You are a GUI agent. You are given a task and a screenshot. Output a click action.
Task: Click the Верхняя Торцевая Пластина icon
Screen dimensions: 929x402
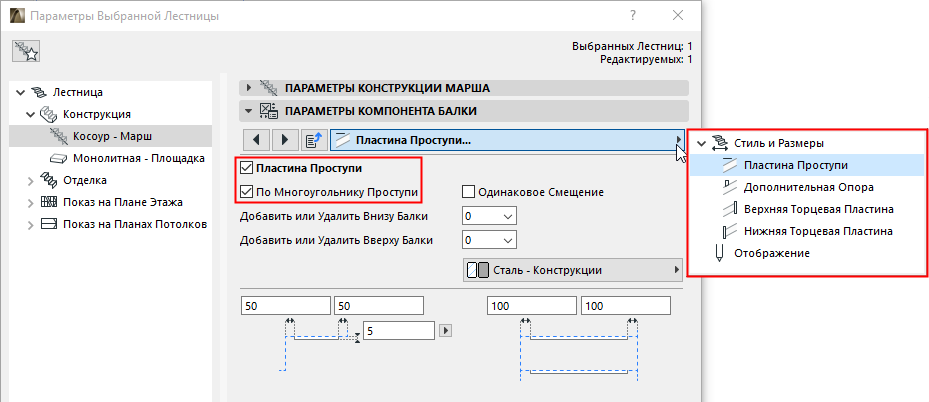pos(729,209)
